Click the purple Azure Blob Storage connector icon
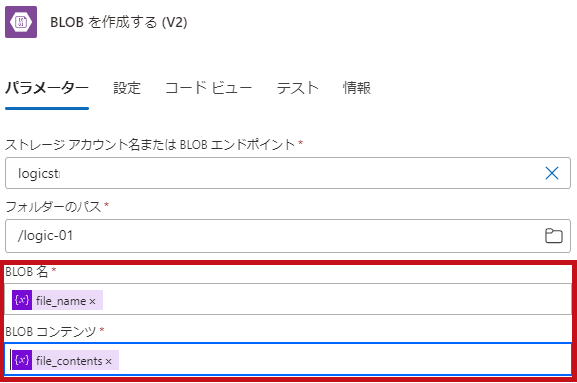This screenshot has width=577, height=383. coord(21,22)
